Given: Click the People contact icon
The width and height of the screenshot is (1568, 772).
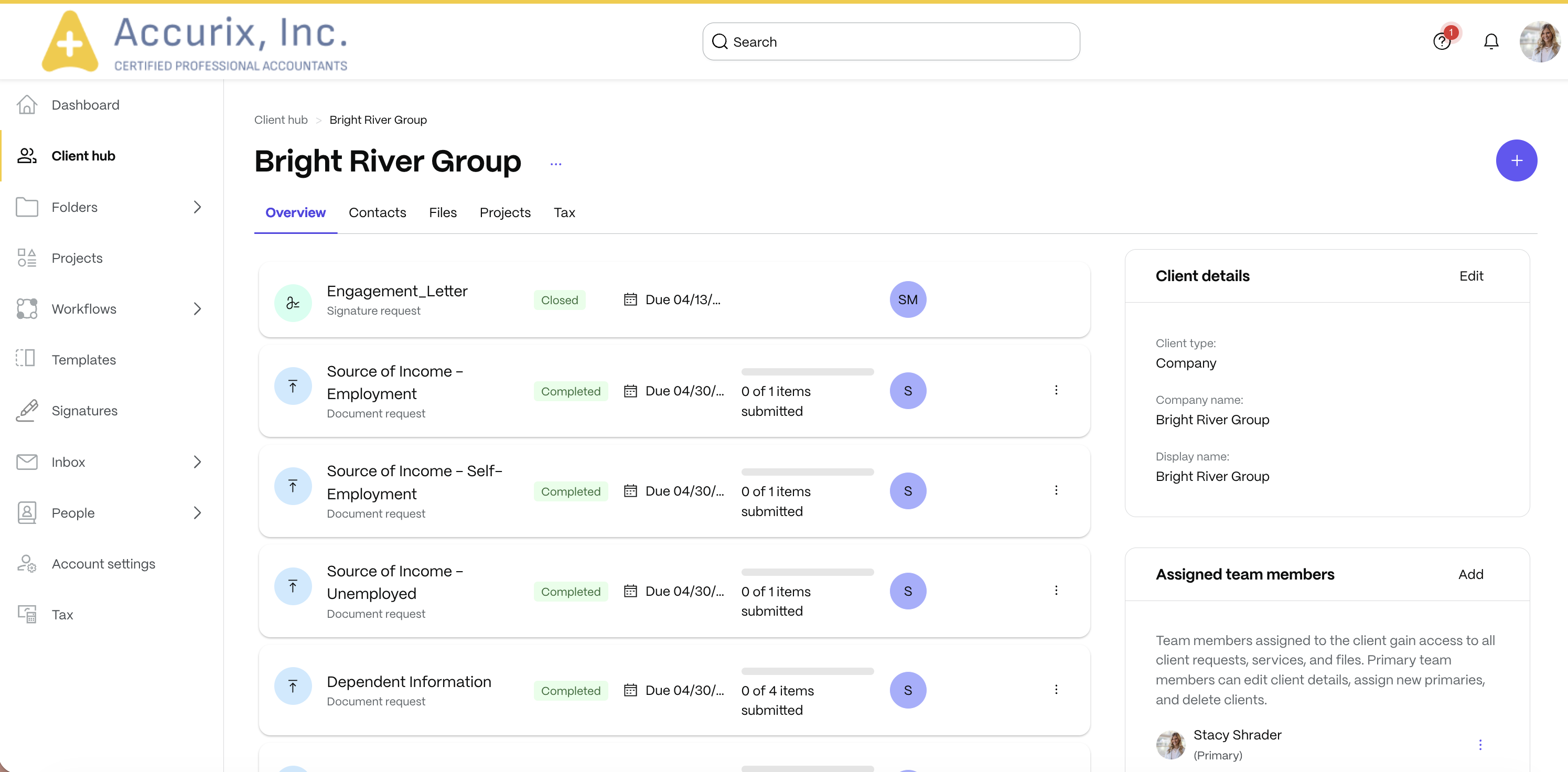Looking at the screenshot, I should [x=27, y=512].
